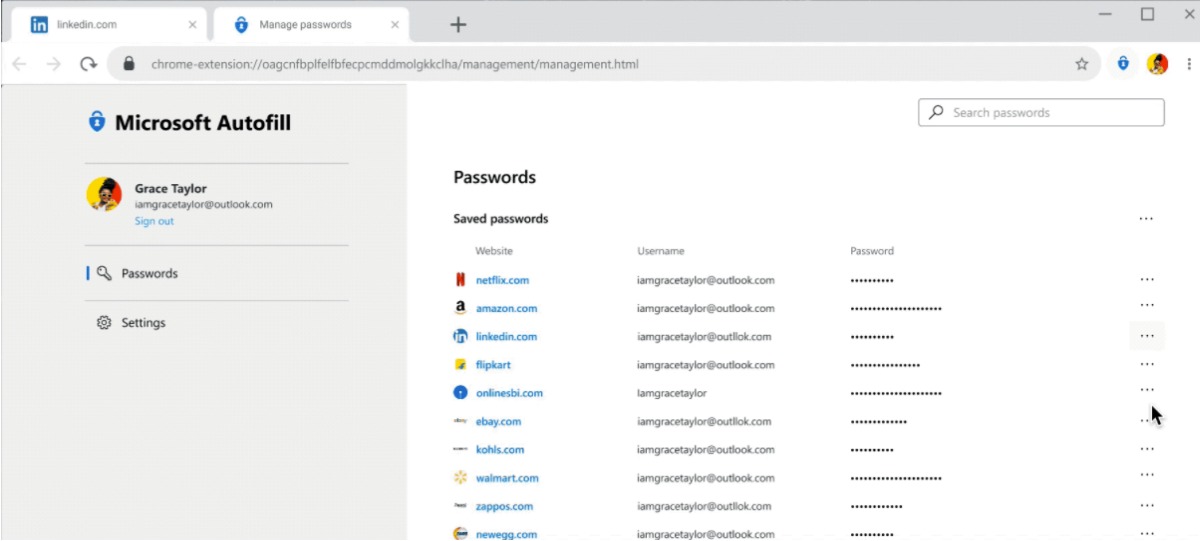
Task: Click the Settings gear icon
Action: pos(104,323)
